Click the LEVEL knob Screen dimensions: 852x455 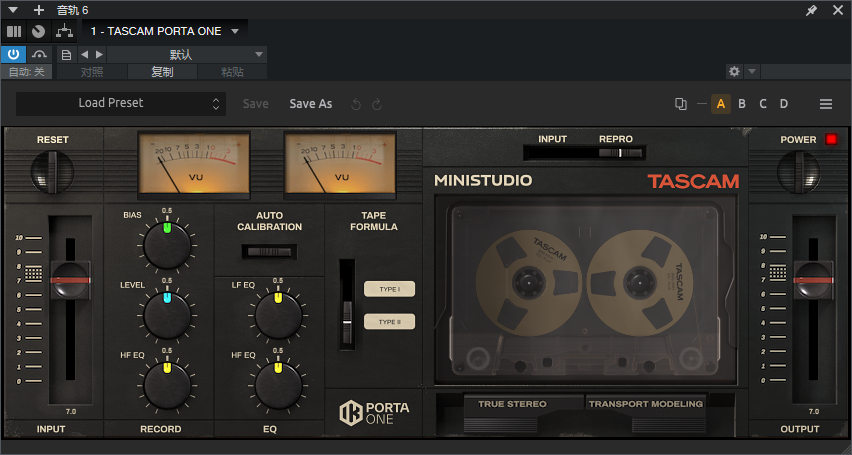[x=167, y=316]
